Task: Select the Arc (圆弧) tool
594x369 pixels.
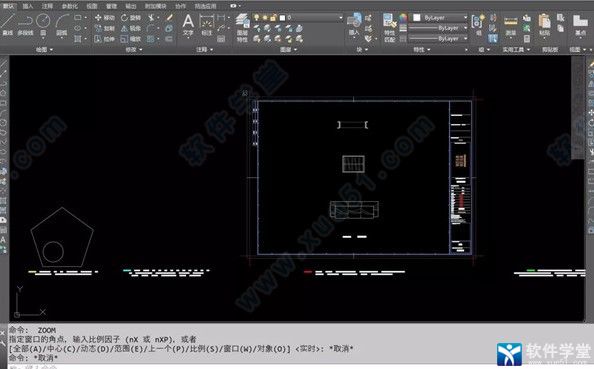Action: click(x=62, y=24)
